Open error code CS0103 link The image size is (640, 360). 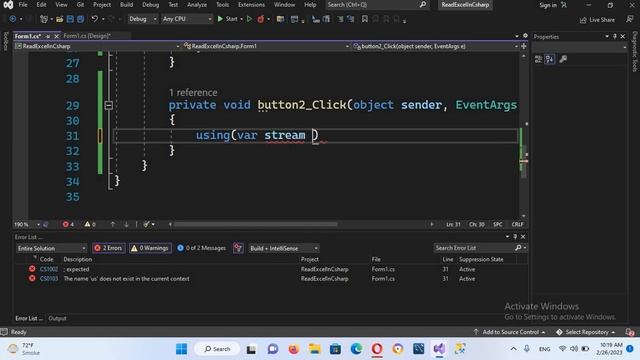point(49,279)
